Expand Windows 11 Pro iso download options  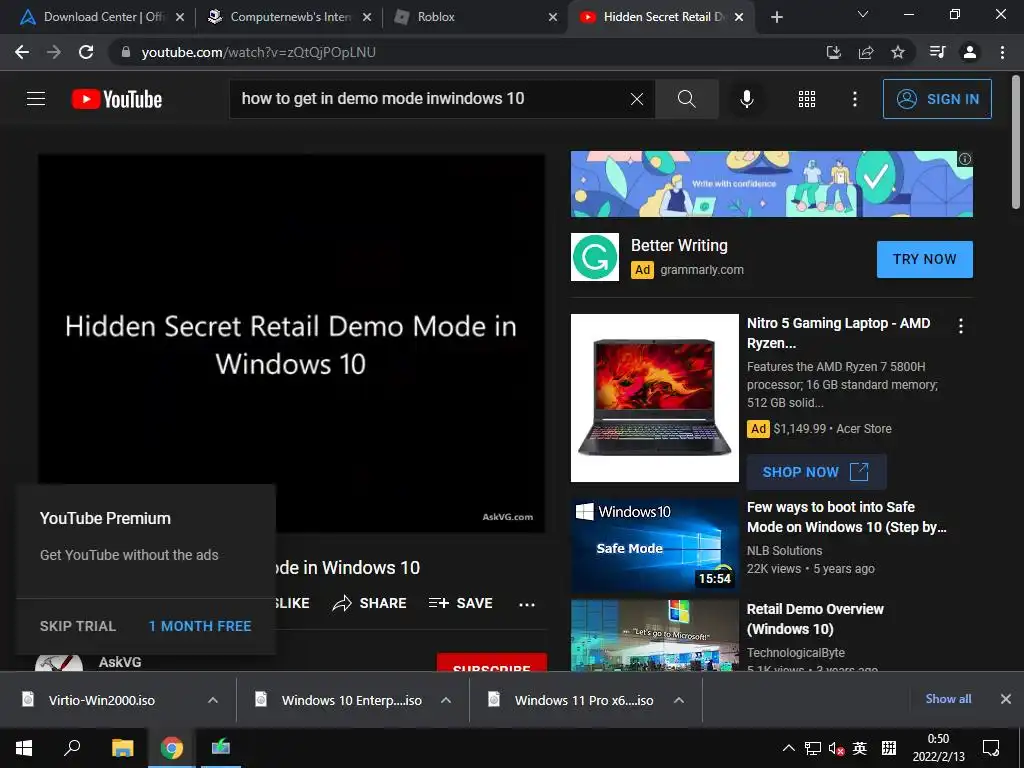[679, 700]
